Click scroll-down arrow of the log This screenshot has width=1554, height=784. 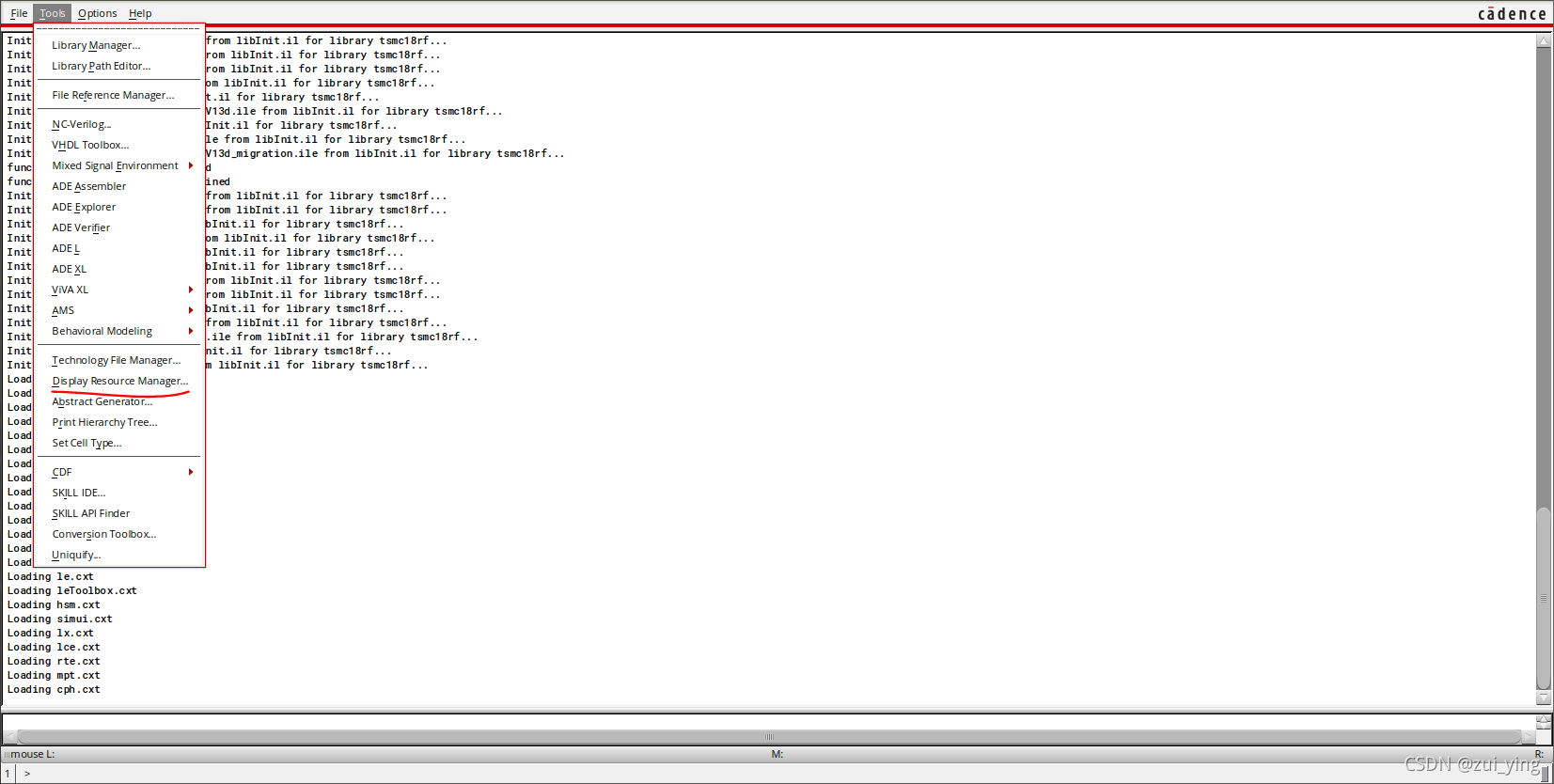pyautogui.click(x=1543, y=698)
